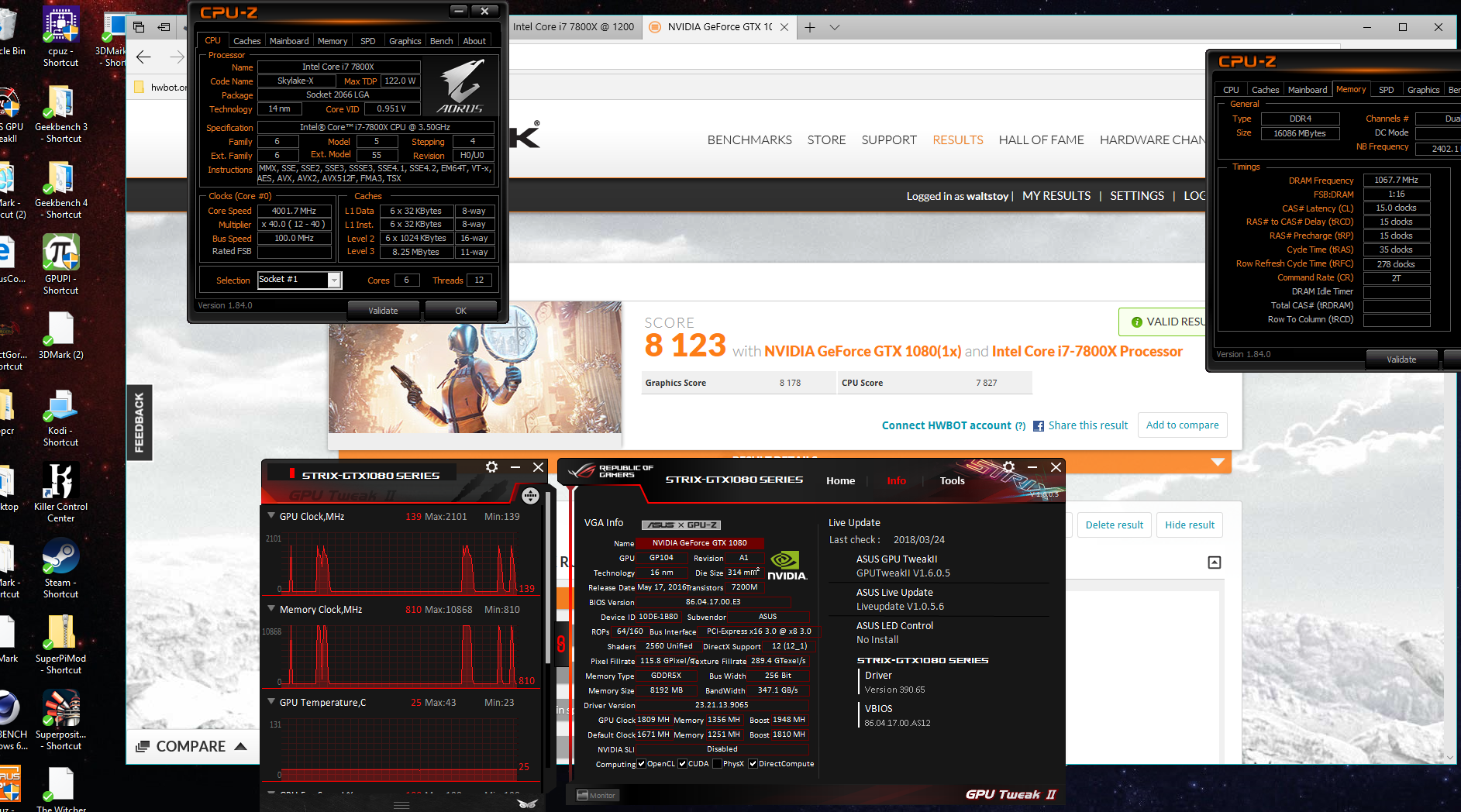Viewport: 1461px width, 812px height.
Task: Click the Share this result link
Action: tap(1087, 425)
